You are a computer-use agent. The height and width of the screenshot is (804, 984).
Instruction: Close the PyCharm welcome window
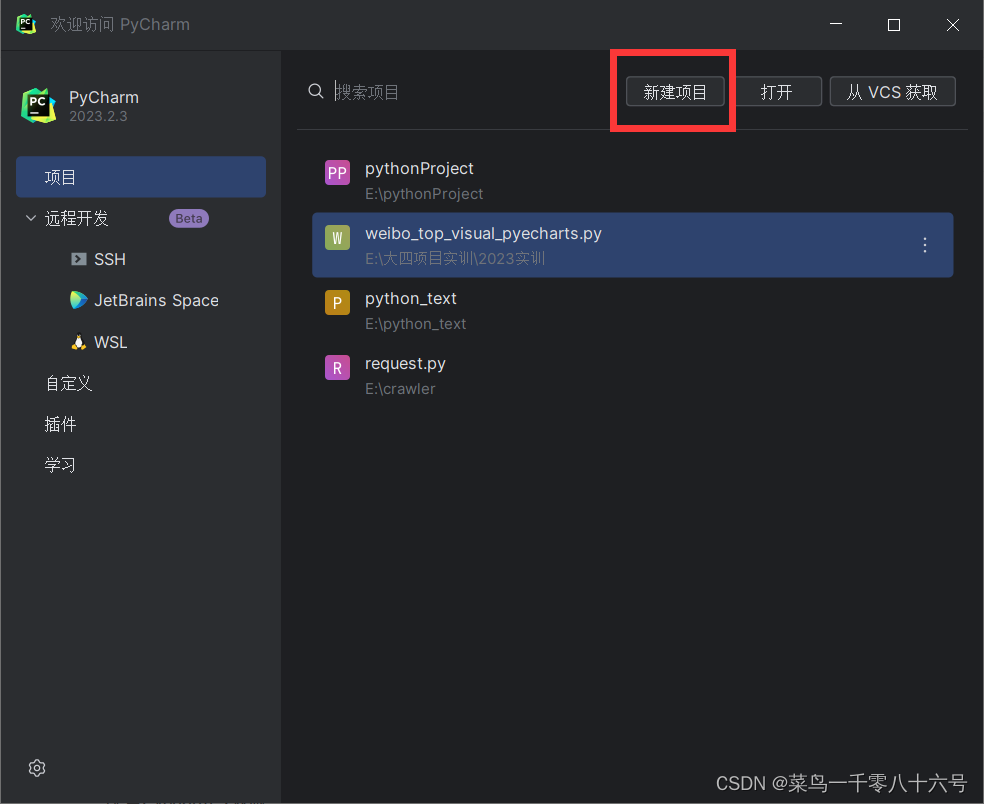point(953,24)
